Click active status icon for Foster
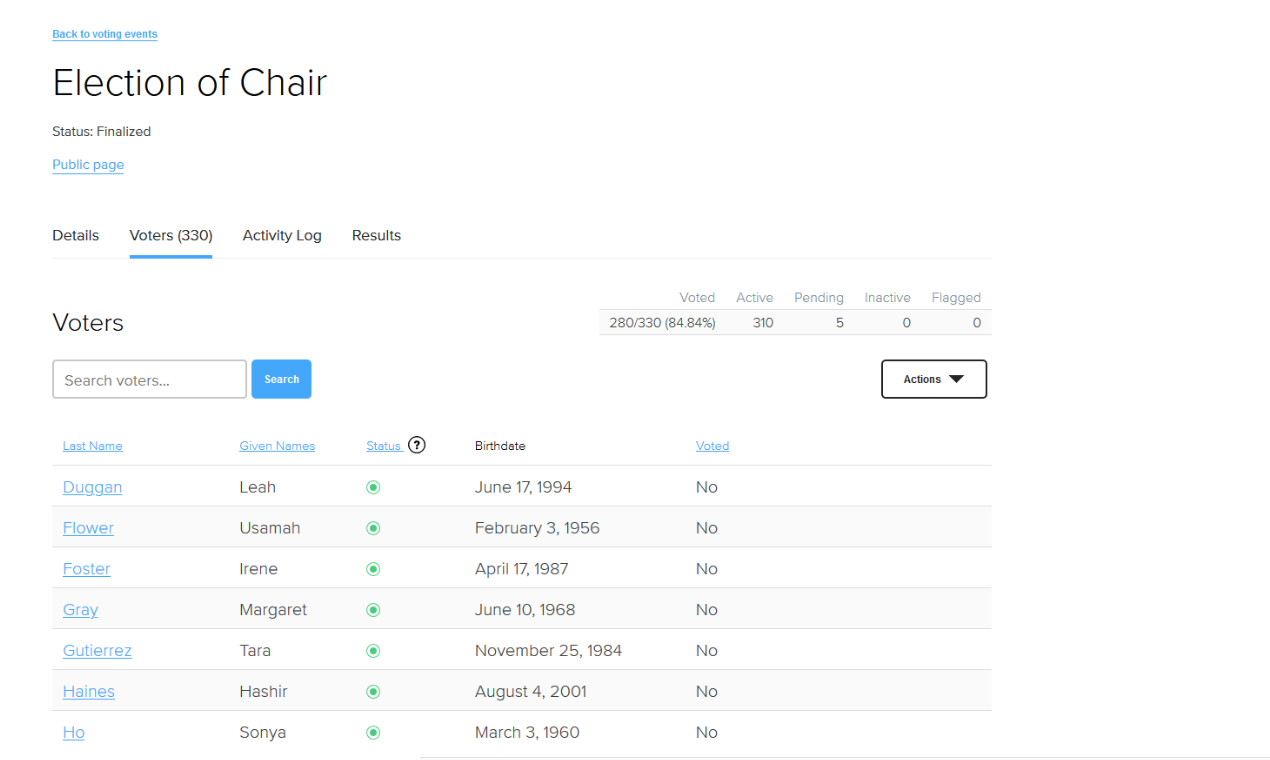 [x=373, y=569]
